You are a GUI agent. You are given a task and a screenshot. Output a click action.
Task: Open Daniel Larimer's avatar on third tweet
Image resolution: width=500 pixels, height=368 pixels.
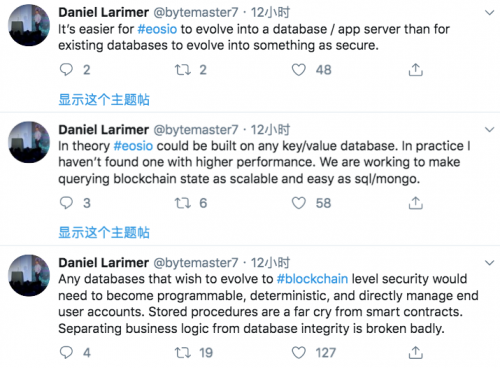tap(29, 275)
